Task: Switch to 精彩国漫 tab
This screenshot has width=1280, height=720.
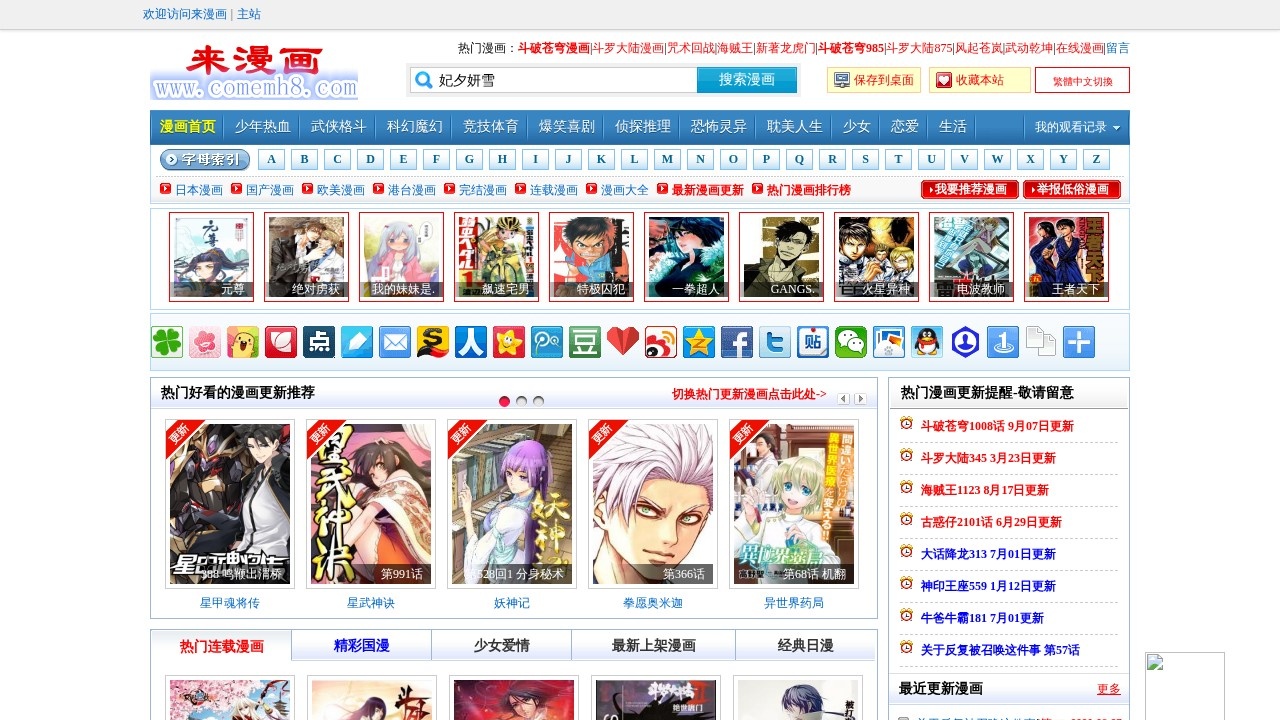Action: click(x=362, y=646)
